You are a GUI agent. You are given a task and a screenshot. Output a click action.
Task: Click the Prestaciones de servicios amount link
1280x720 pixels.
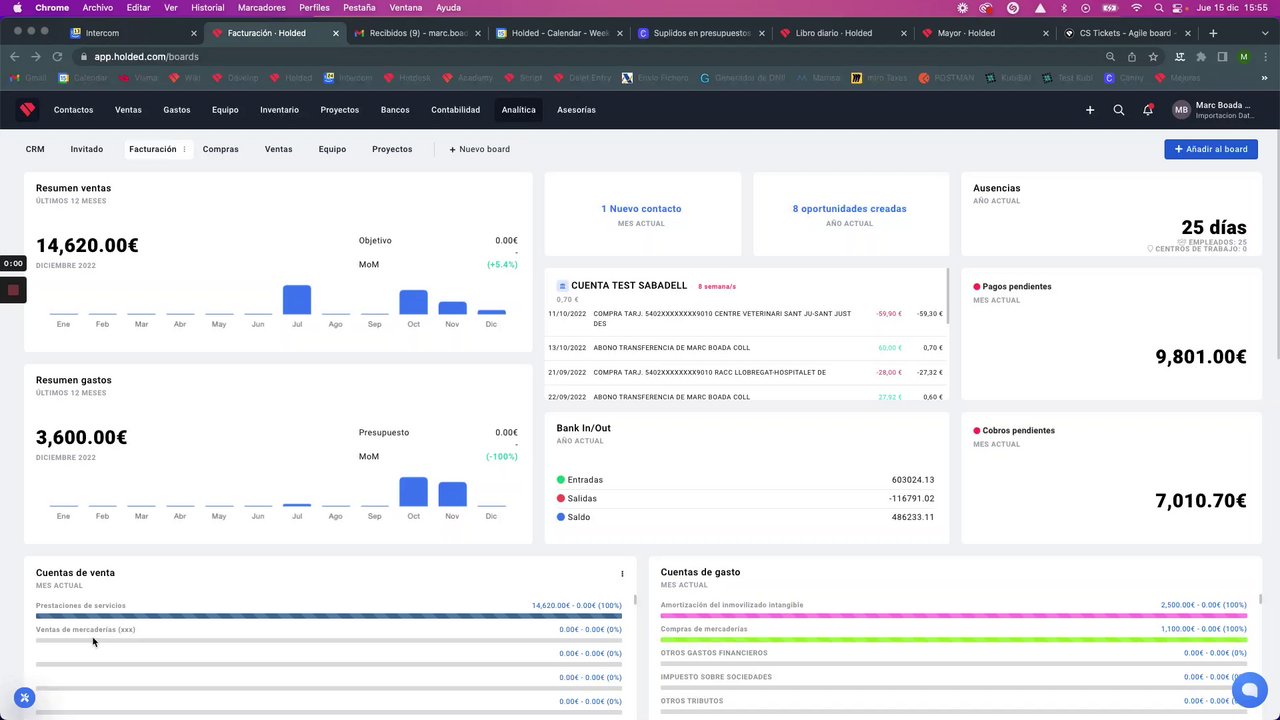pos(577,606)
